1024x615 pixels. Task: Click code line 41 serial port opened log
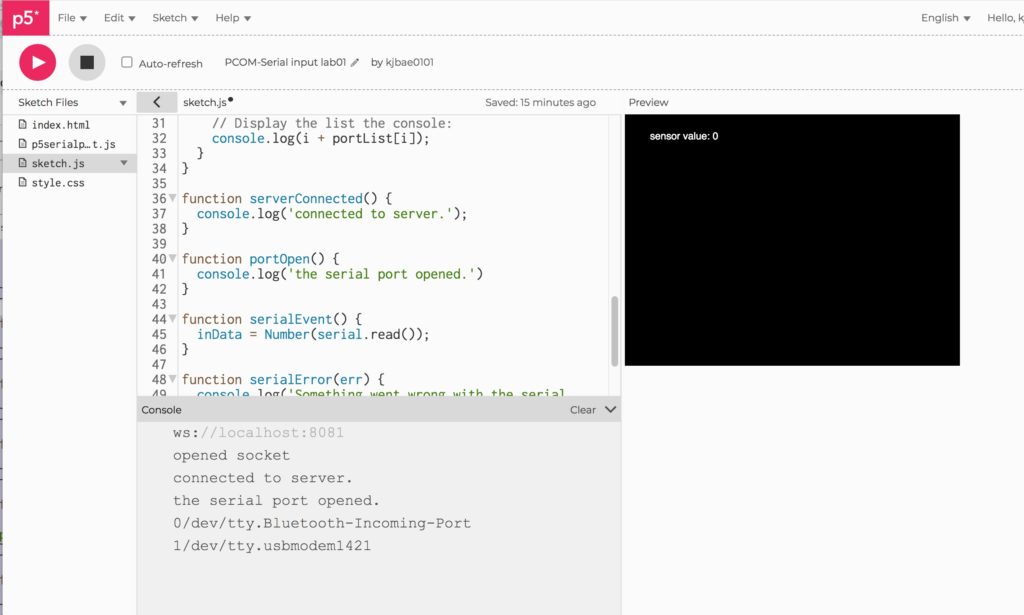tap(340, 274)
